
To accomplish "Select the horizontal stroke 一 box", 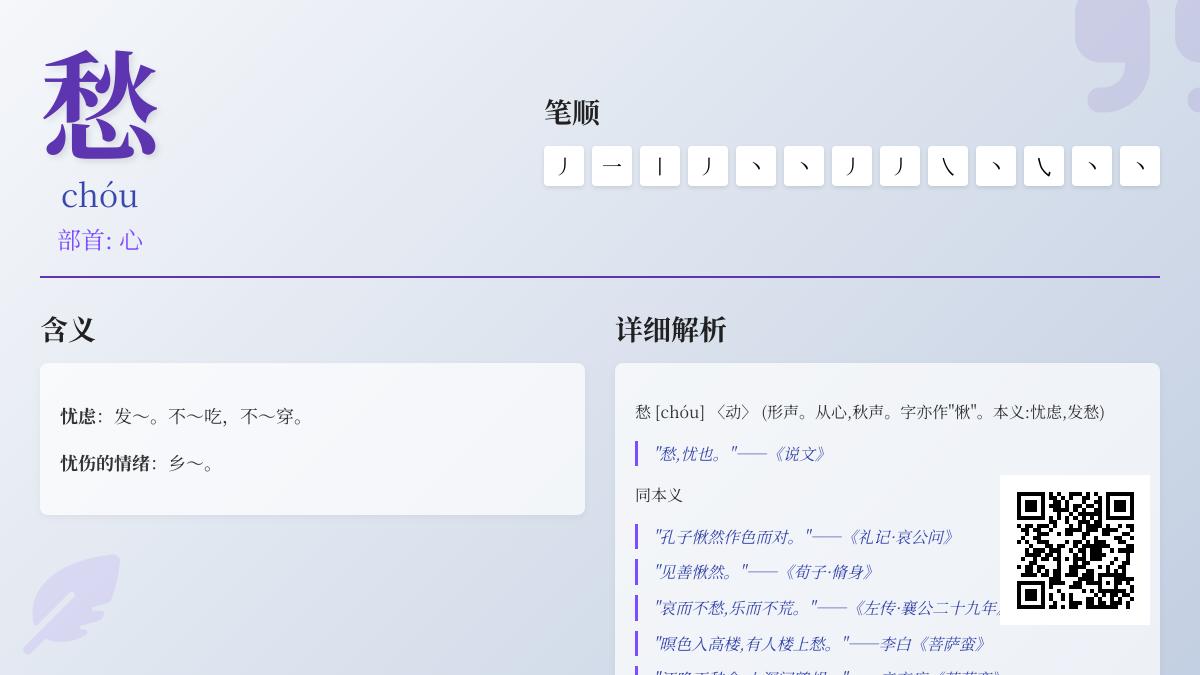I will coord(612,166).
